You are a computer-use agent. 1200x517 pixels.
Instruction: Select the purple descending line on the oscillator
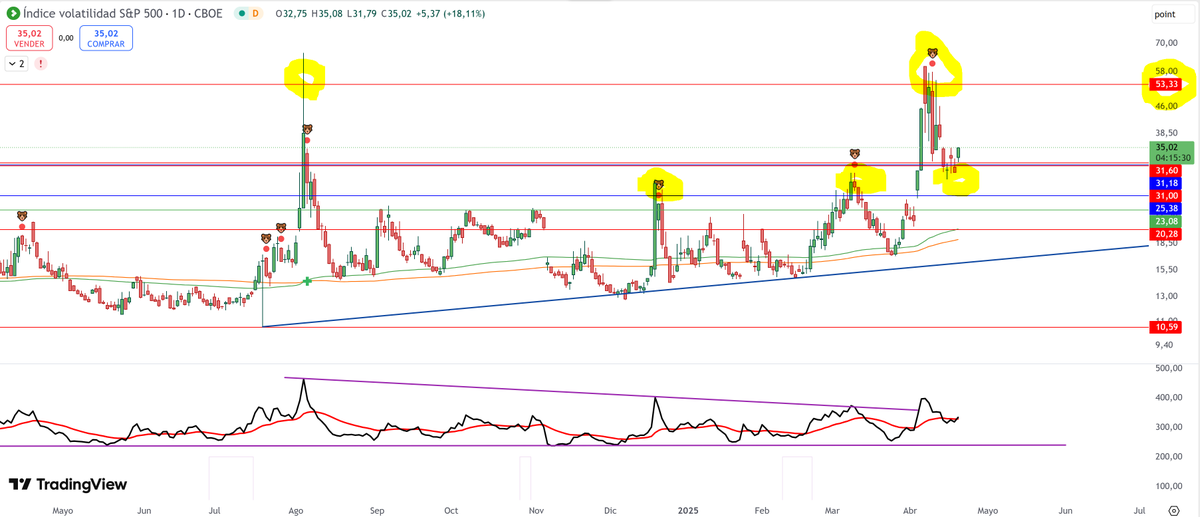pos(600,394)
